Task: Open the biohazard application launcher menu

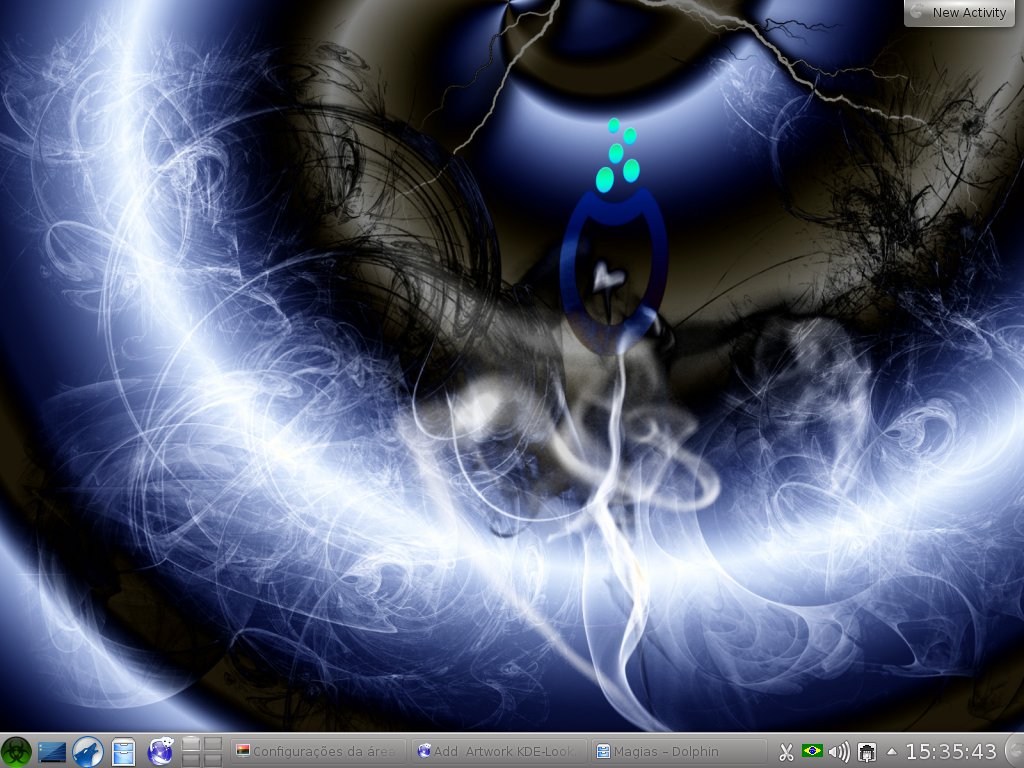Action: point(16,751)
